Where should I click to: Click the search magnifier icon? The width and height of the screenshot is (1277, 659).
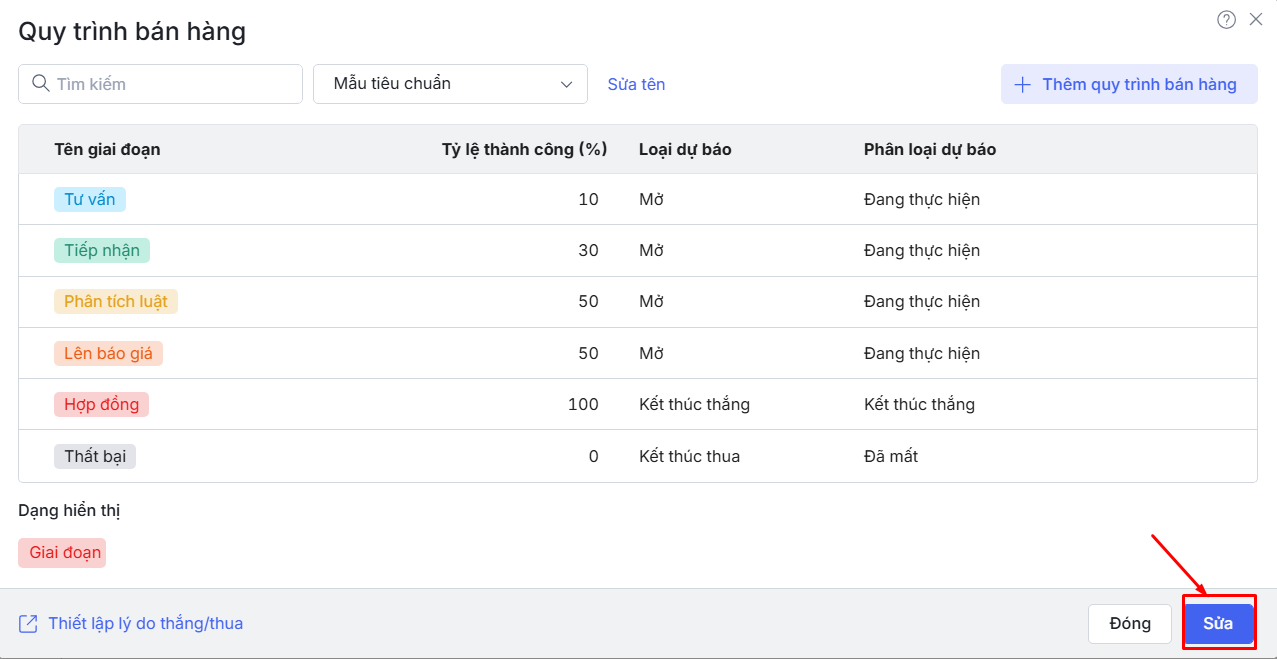tap(41, 84)
